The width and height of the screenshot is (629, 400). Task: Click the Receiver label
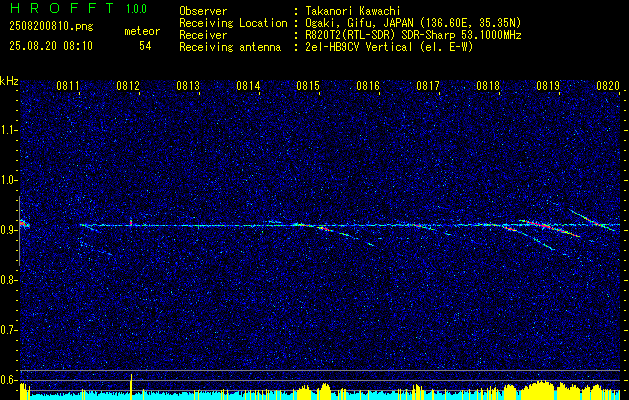click(x=203, y=35)
